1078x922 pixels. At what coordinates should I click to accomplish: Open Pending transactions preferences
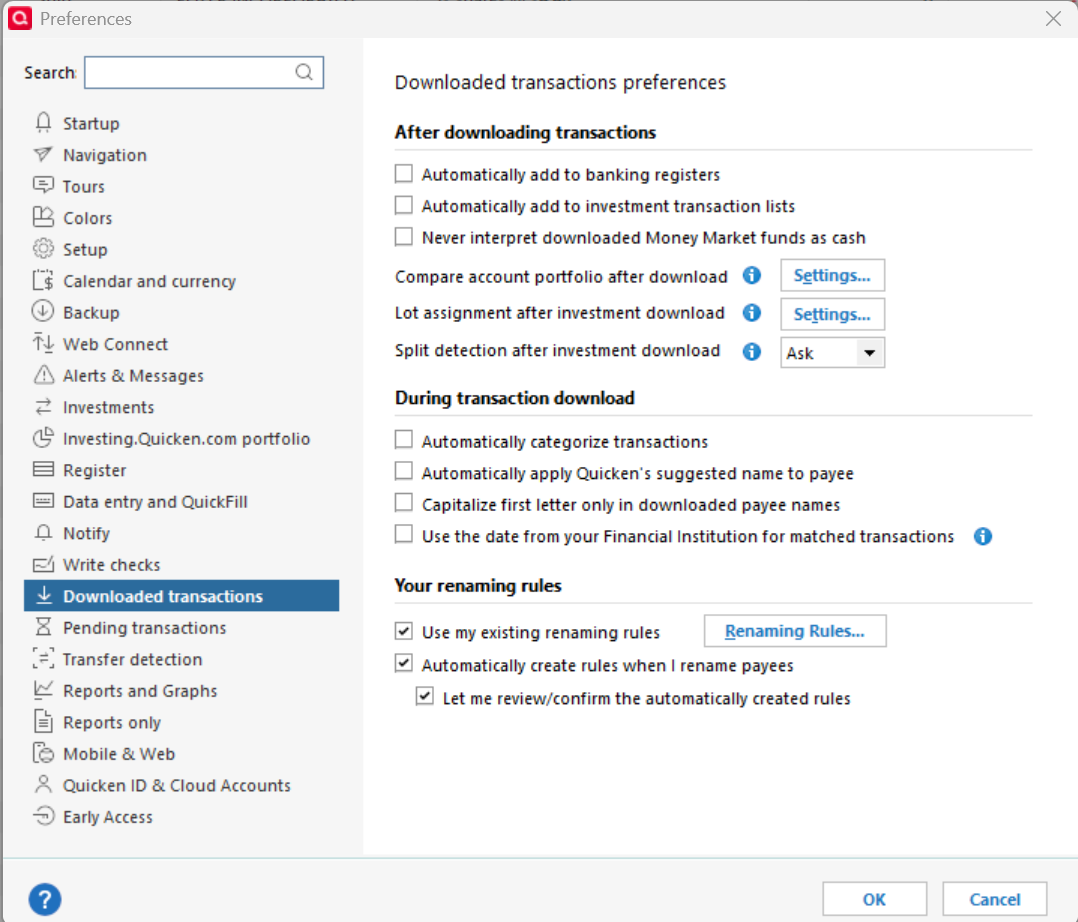coord(182,627)
